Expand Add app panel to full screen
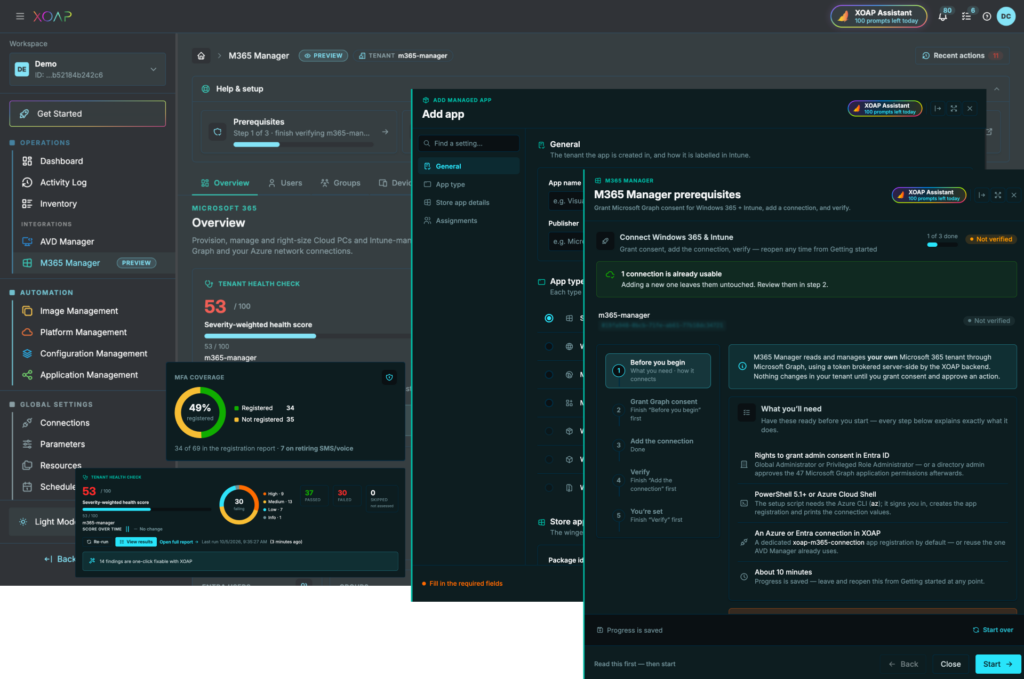The height and width of the screenshot is (679, 1024). pos(953,108)
